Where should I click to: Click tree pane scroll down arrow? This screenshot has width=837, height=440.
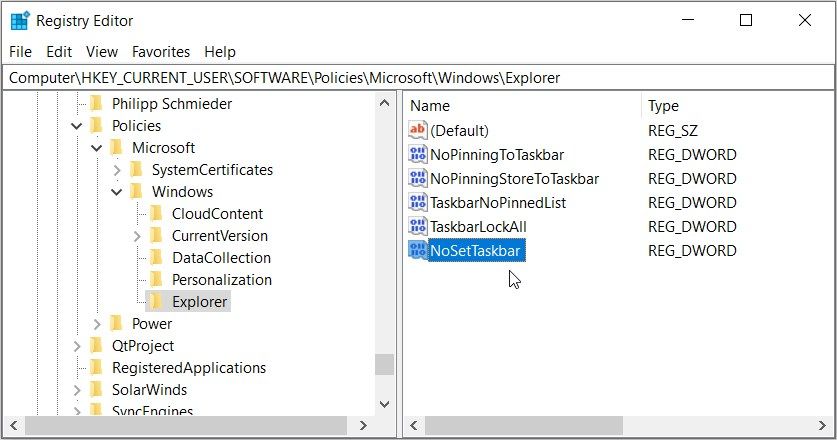(384, 404)
